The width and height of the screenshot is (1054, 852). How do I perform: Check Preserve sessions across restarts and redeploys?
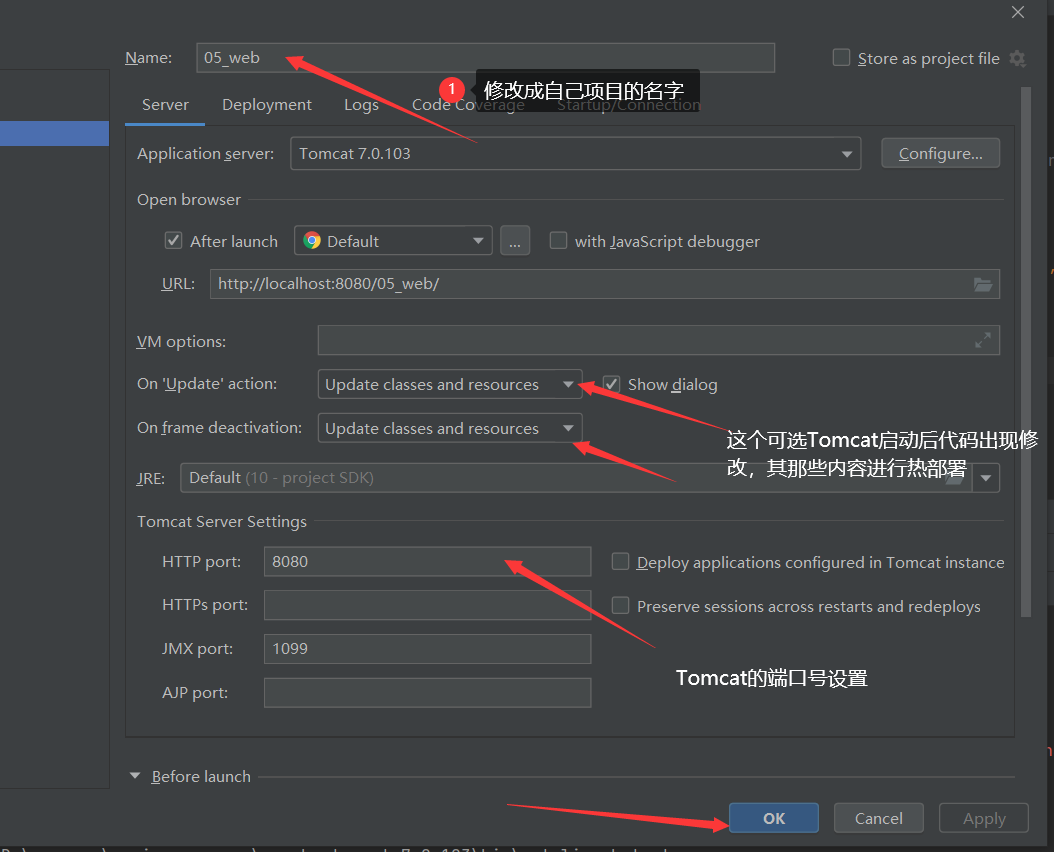tap(620, 606)
